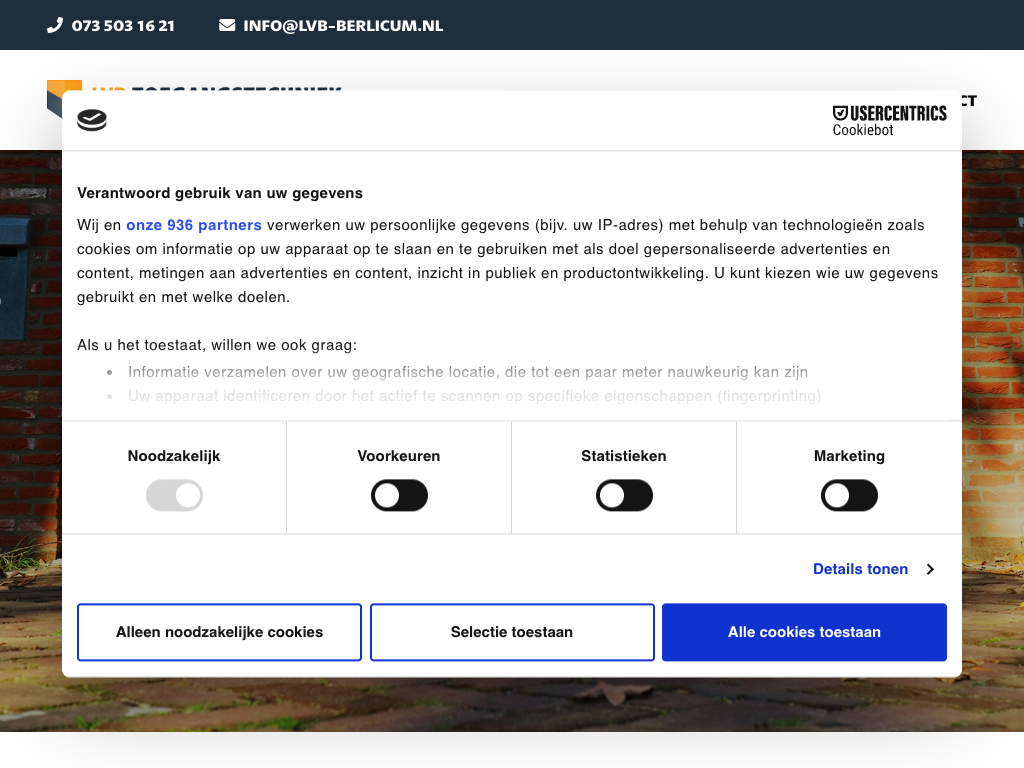Screen dimensions: 1024x768
Task: Click the phone icon in top bar
Action: [x=55, y=25]
